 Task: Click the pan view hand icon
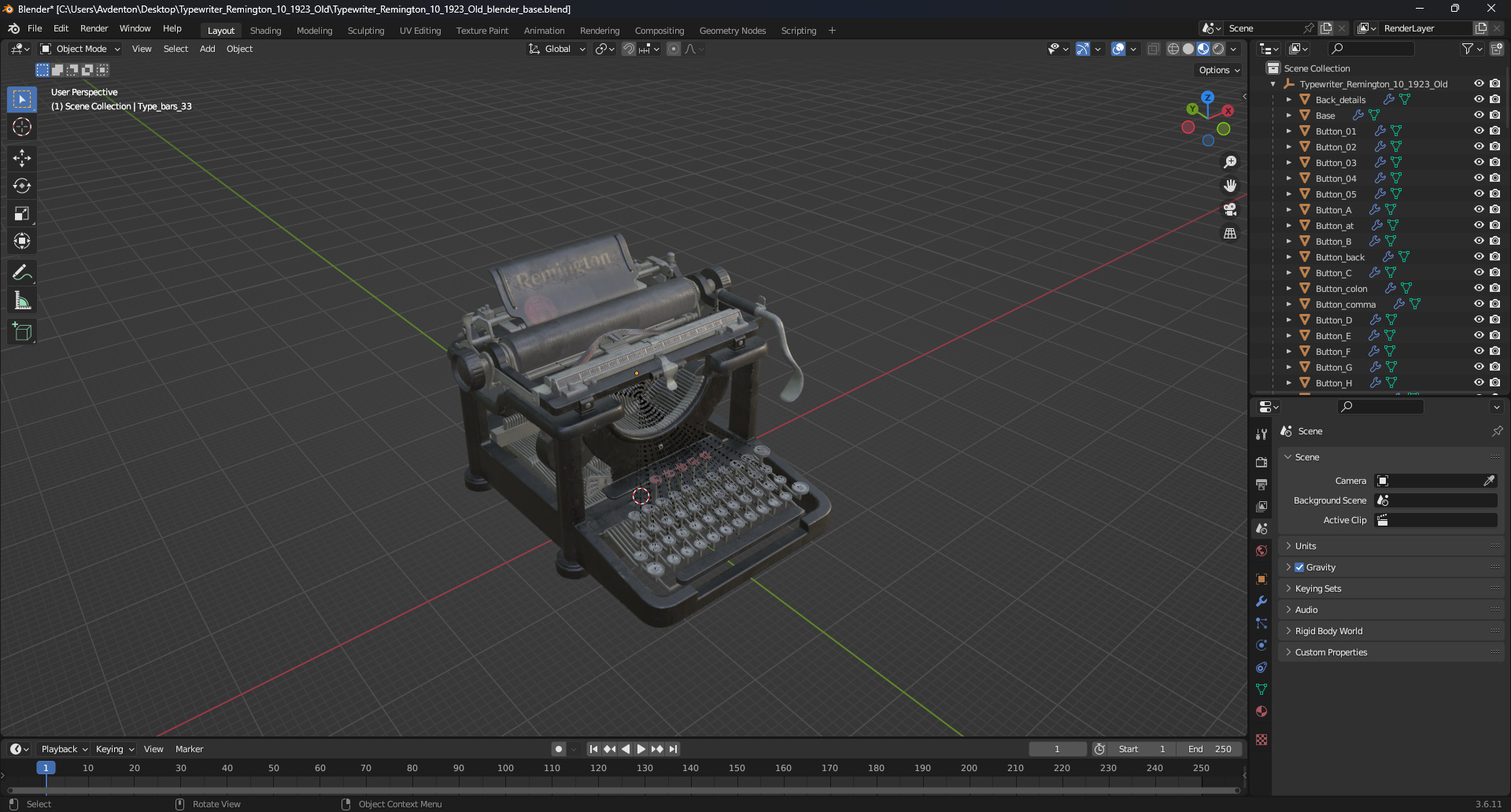point(1230,186)
